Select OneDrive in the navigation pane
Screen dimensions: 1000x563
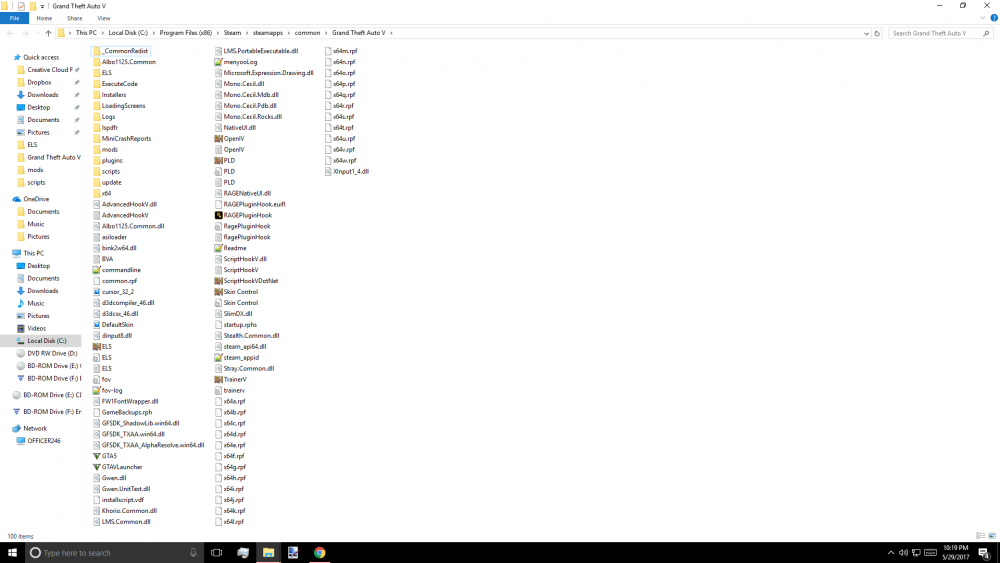36,199
